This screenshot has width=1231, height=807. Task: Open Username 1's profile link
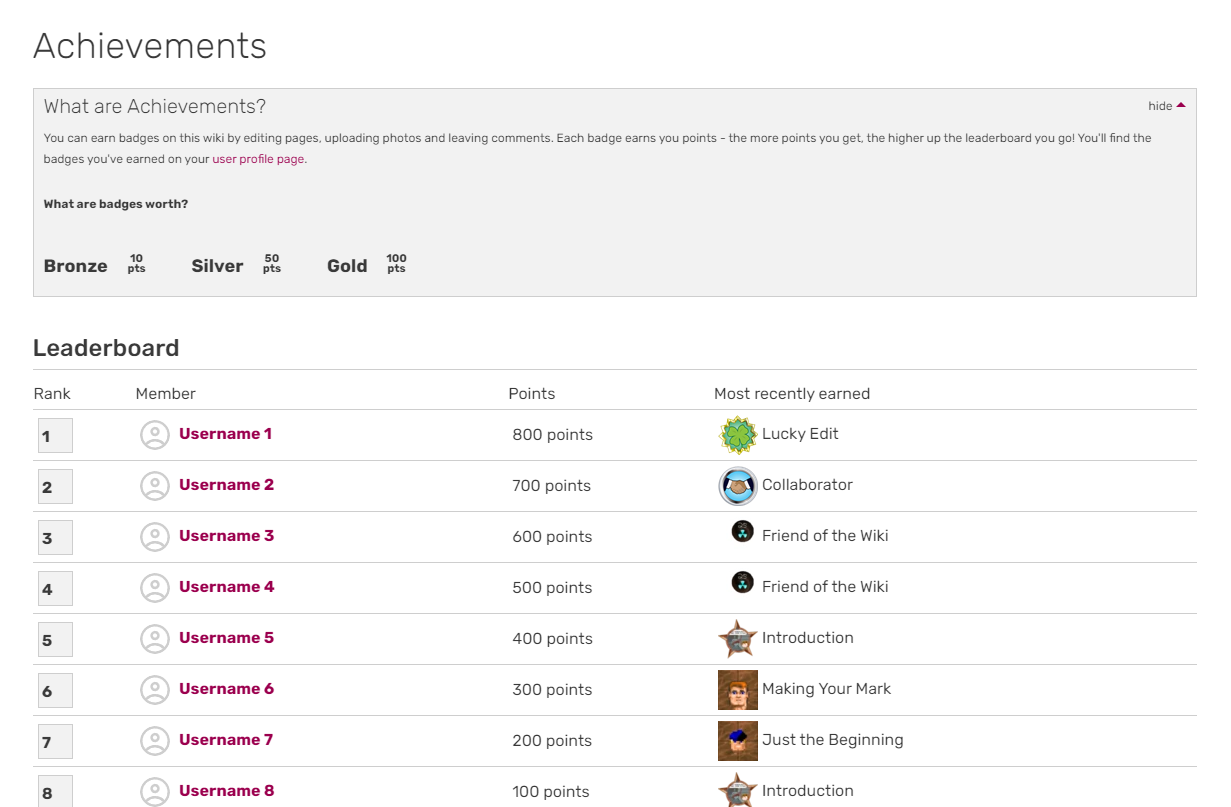[225, 434]
